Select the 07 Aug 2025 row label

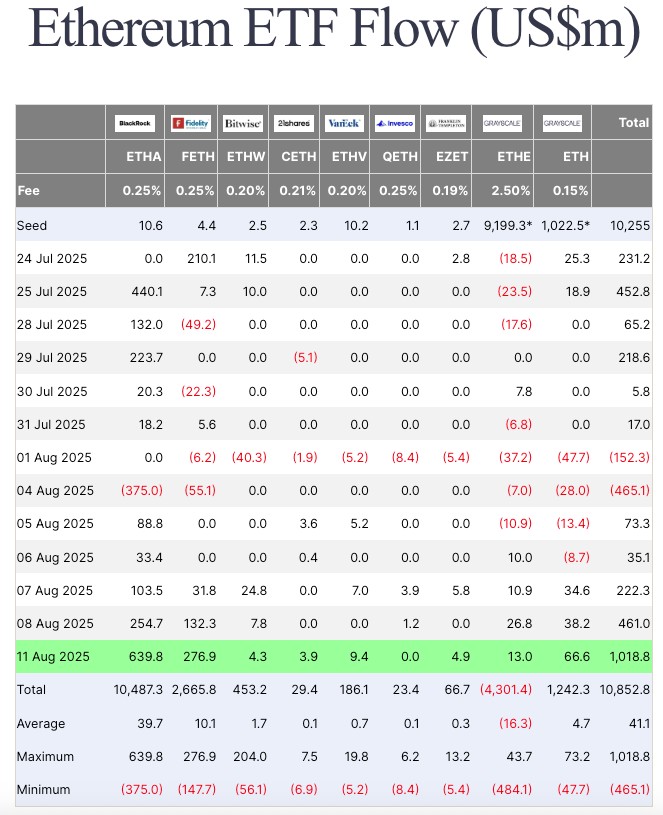coord(55,590)
